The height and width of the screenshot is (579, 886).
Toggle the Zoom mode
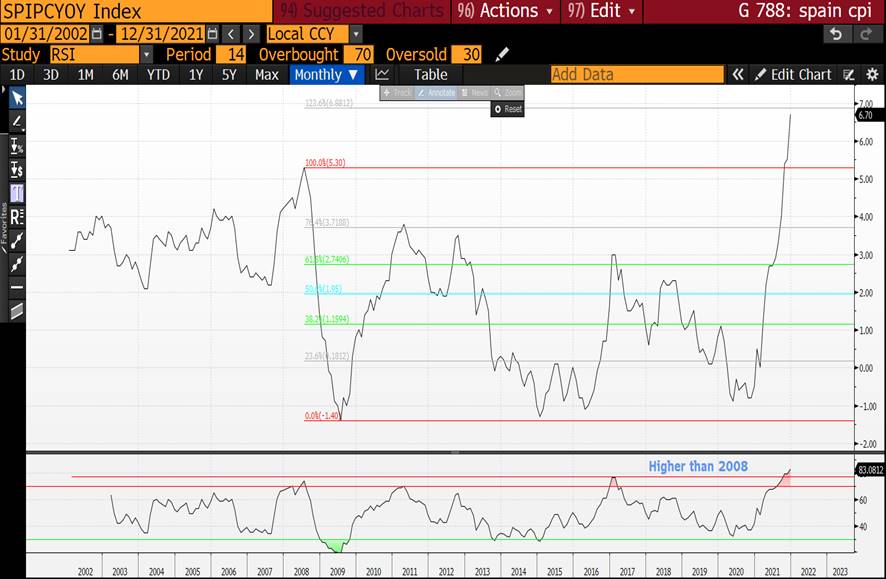click(507, 92)
